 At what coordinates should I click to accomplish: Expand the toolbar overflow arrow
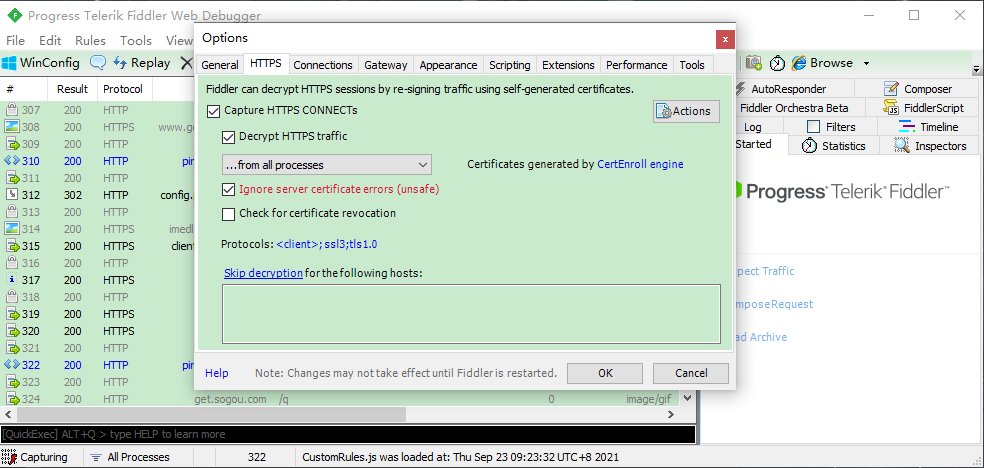coord(976,69)
